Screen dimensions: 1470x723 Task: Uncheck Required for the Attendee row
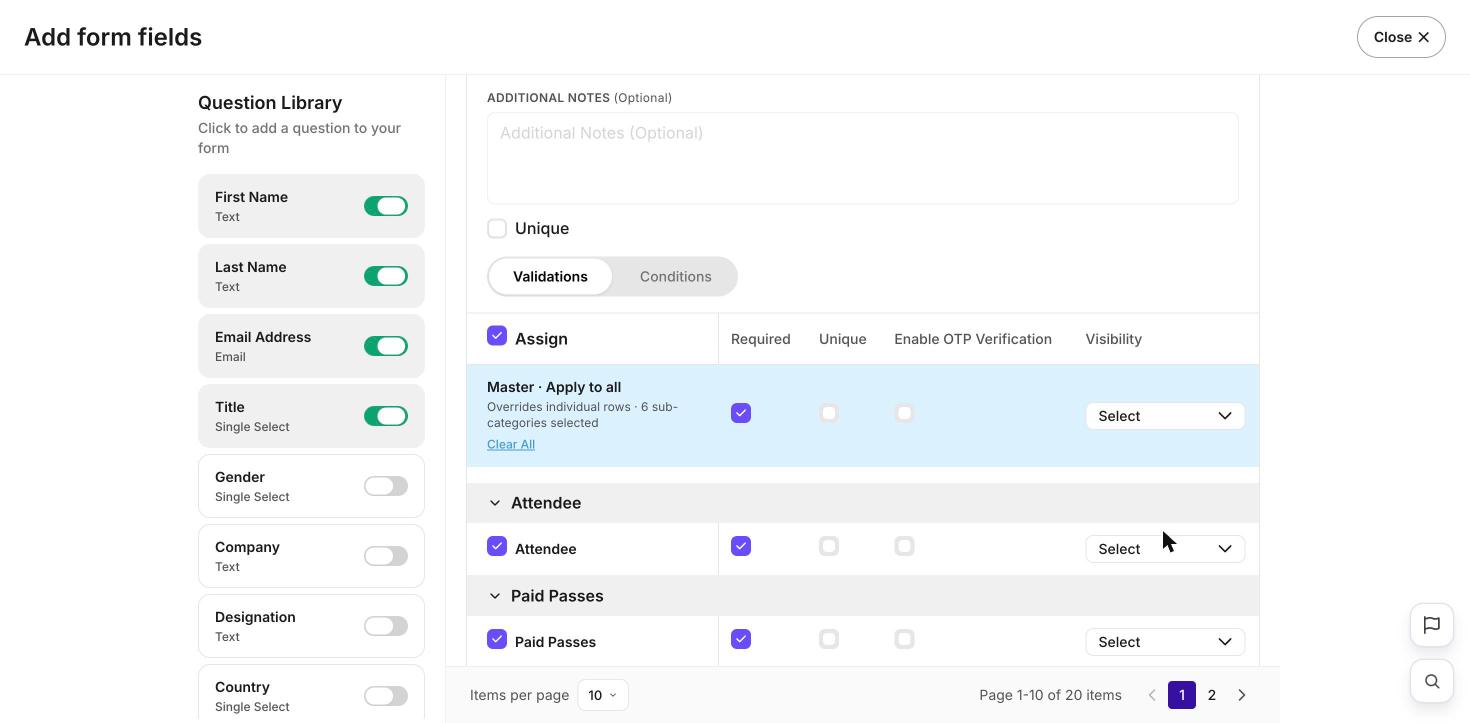pos(741,546)
